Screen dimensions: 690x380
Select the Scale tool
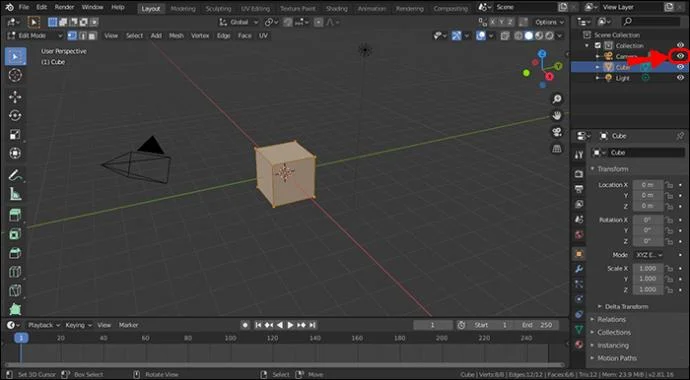15,134
